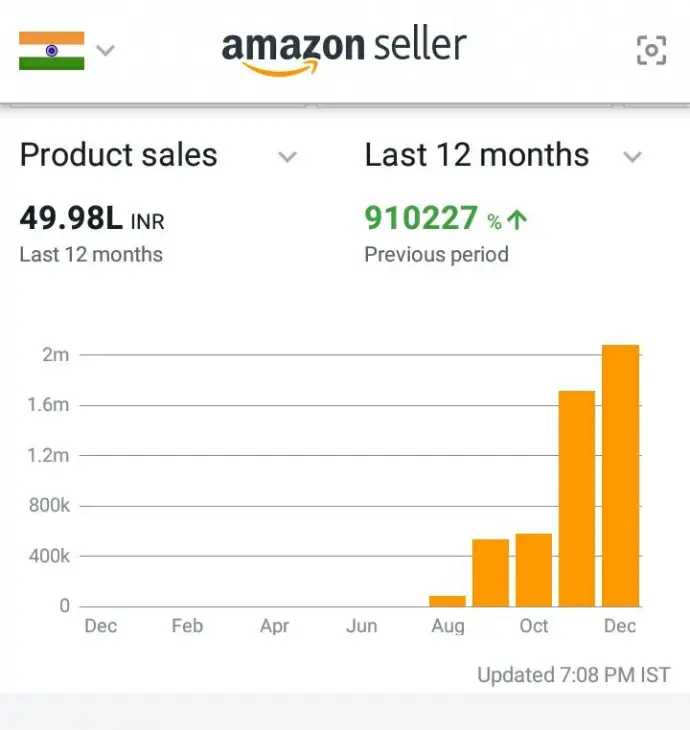The image size is (690, 730).
Task: Select the 49.98L INR sales total
Action: (x=92, y=218)
